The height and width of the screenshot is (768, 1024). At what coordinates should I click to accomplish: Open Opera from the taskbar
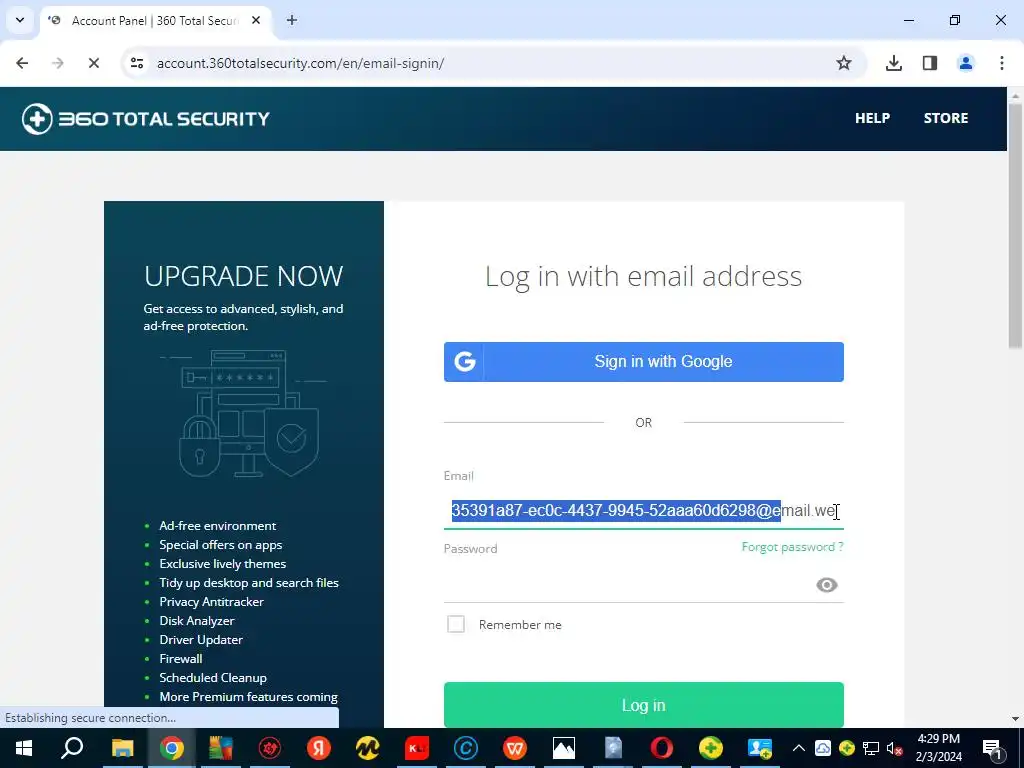(x=662, y=748)
